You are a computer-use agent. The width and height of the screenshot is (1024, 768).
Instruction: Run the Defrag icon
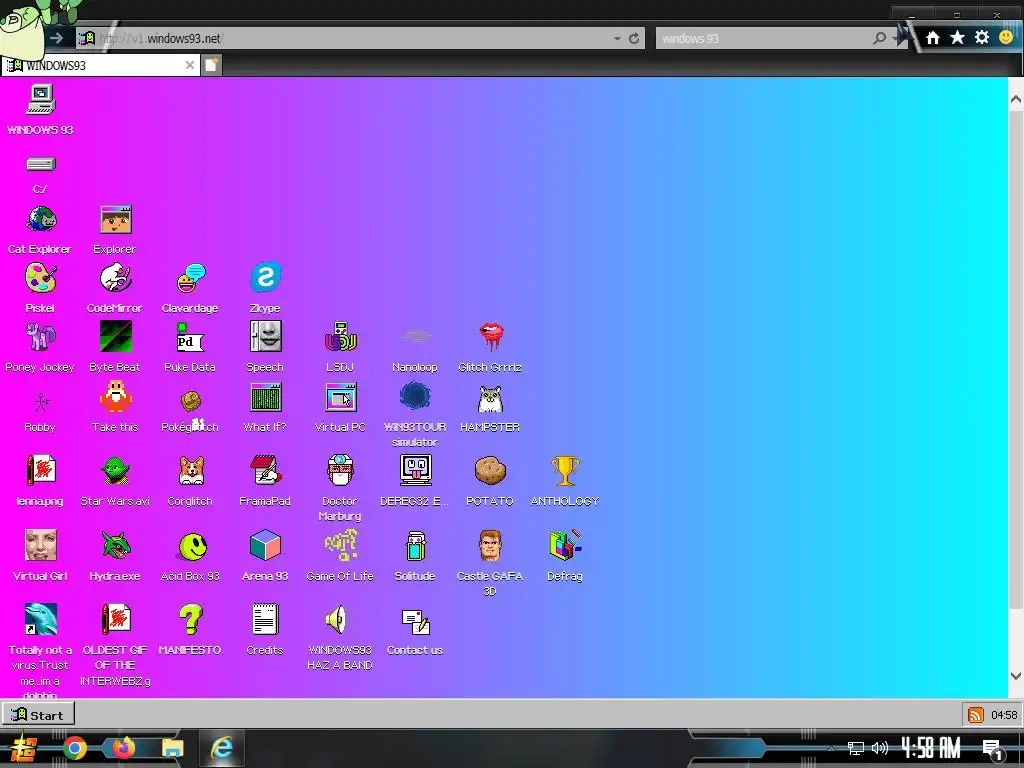[565, 545]
